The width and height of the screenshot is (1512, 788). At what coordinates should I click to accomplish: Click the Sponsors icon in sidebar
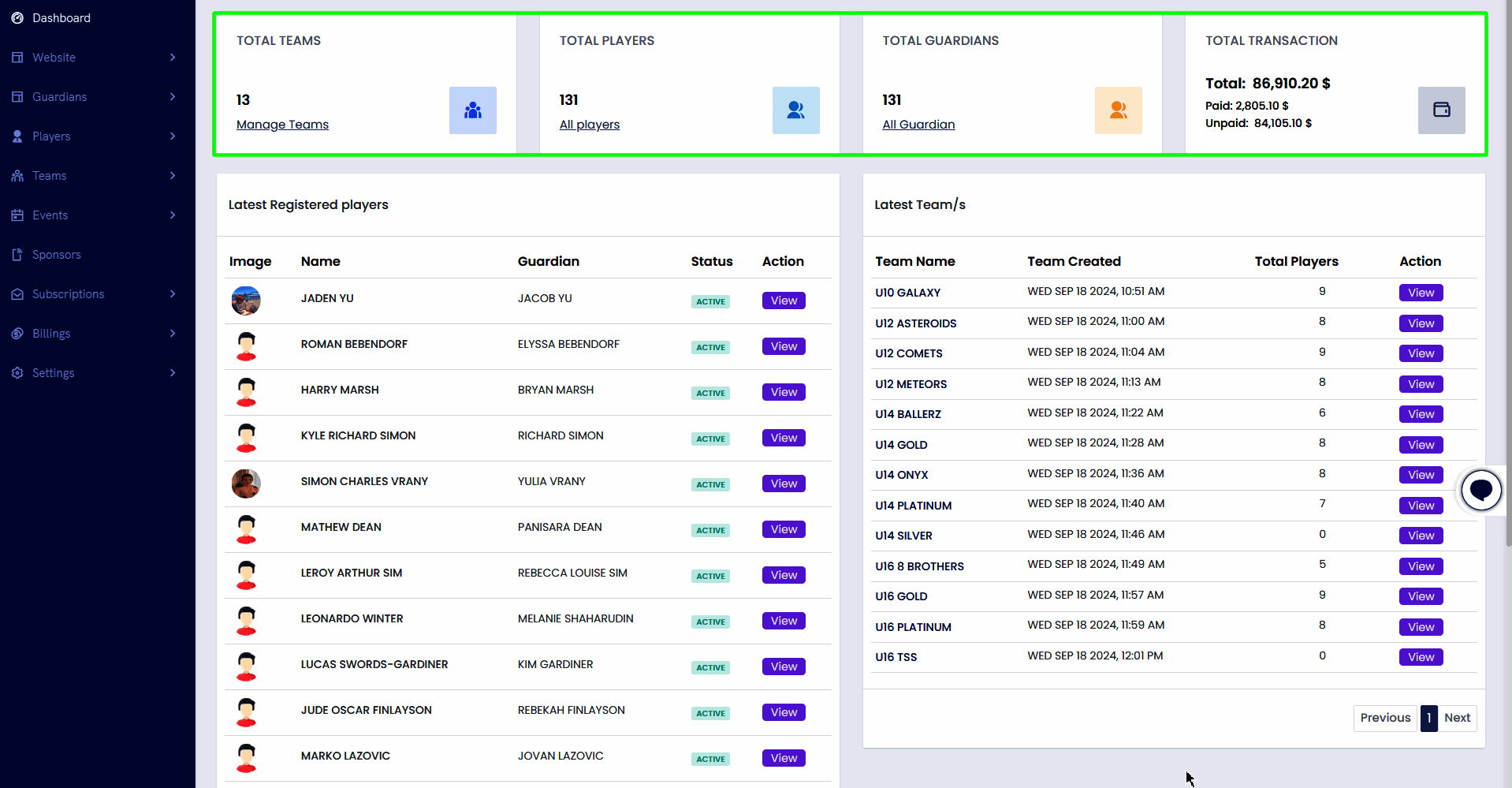(17, 255)
